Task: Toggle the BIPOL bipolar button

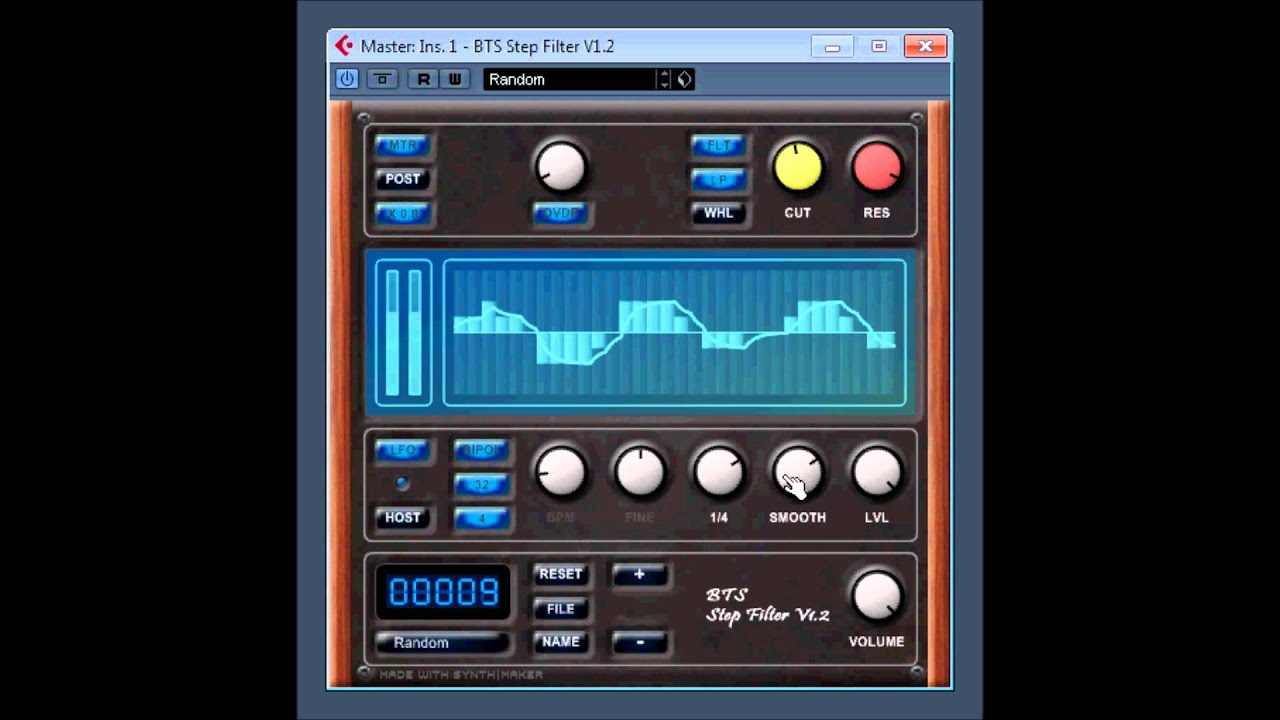Action: point(482,451)
